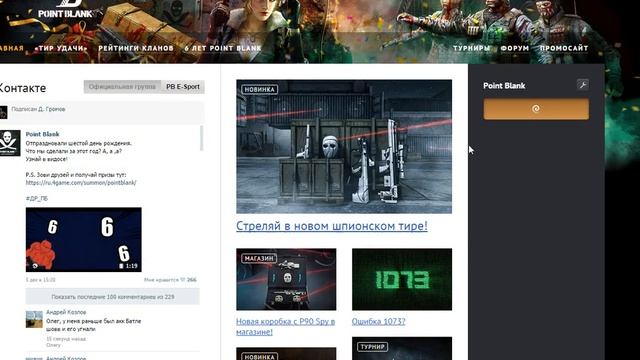Image resolution: width=640 pixels, height=360 pixels.
Task: Click the orange loading play button
Action: [536, 109]
